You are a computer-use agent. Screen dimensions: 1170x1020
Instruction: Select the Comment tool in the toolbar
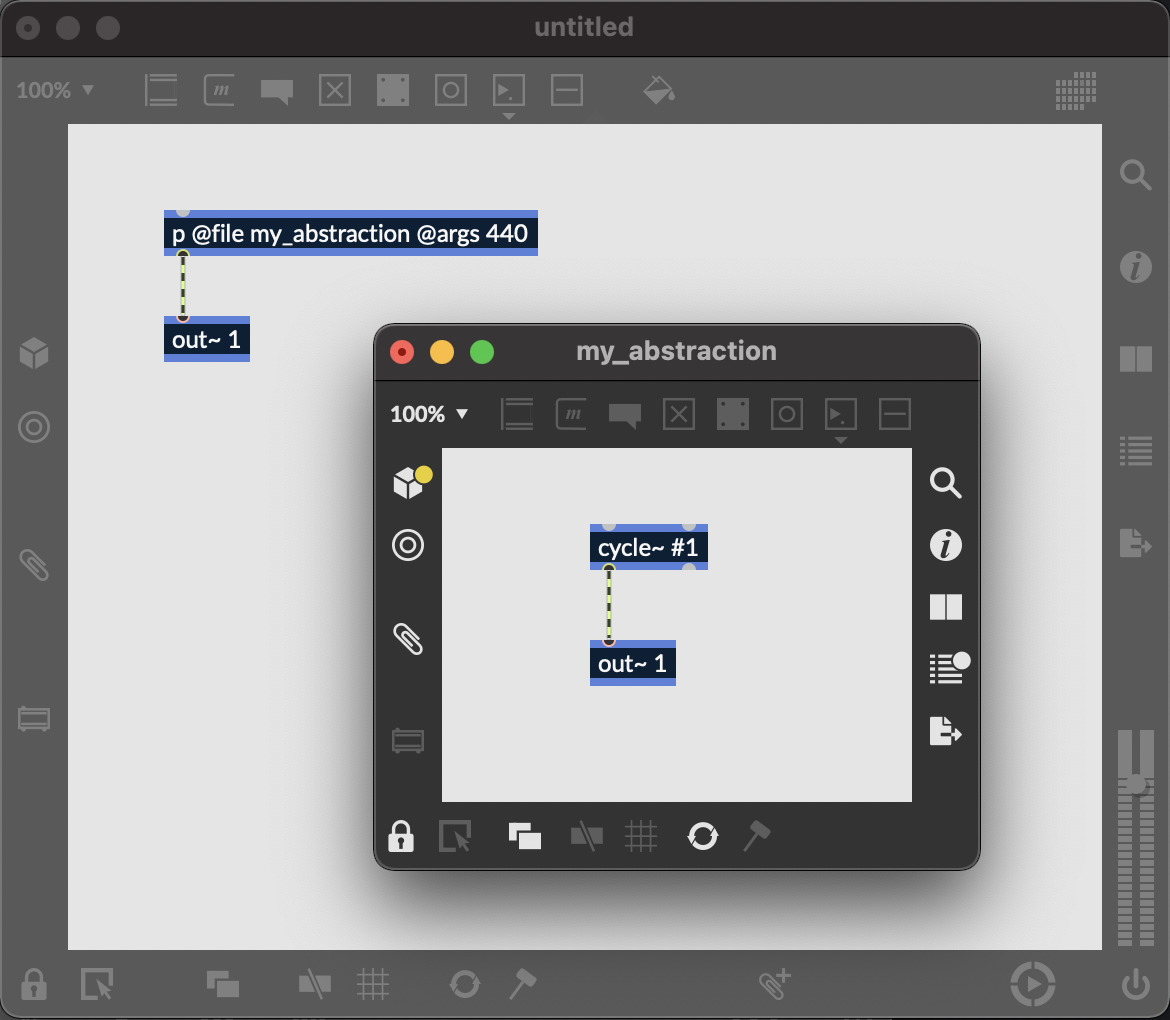276,90
